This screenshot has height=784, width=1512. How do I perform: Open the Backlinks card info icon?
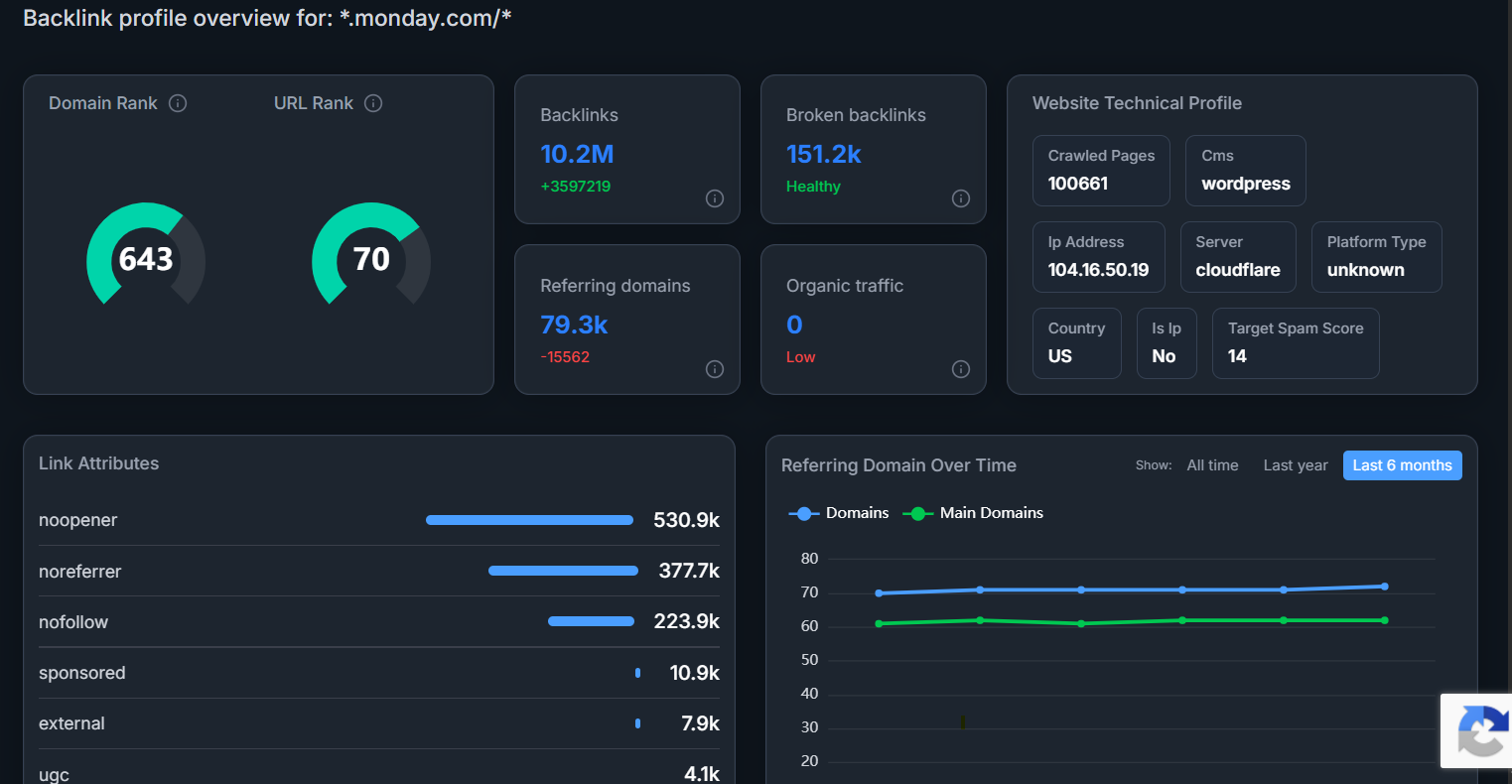(715, 198)
